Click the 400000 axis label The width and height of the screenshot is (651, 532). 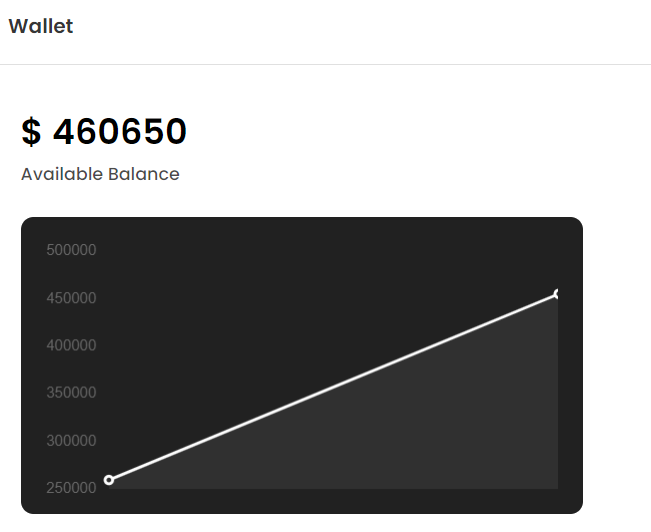point(71,346)
